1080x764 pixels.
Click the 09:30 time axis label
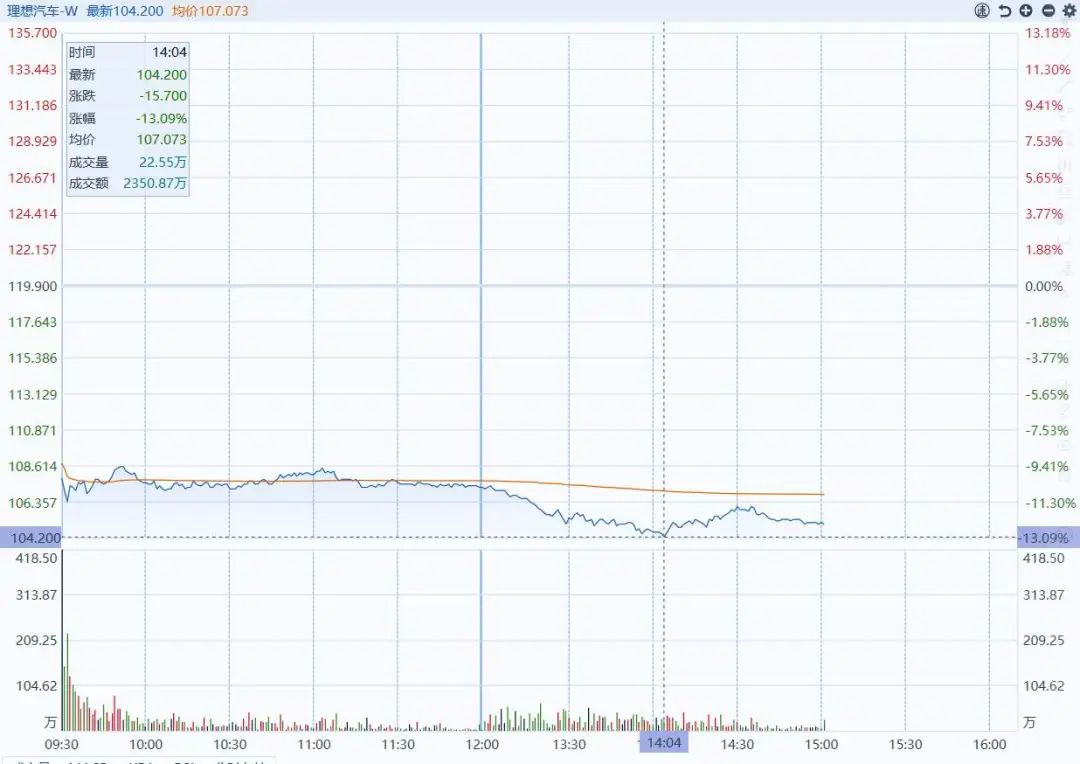coord(61,744)
